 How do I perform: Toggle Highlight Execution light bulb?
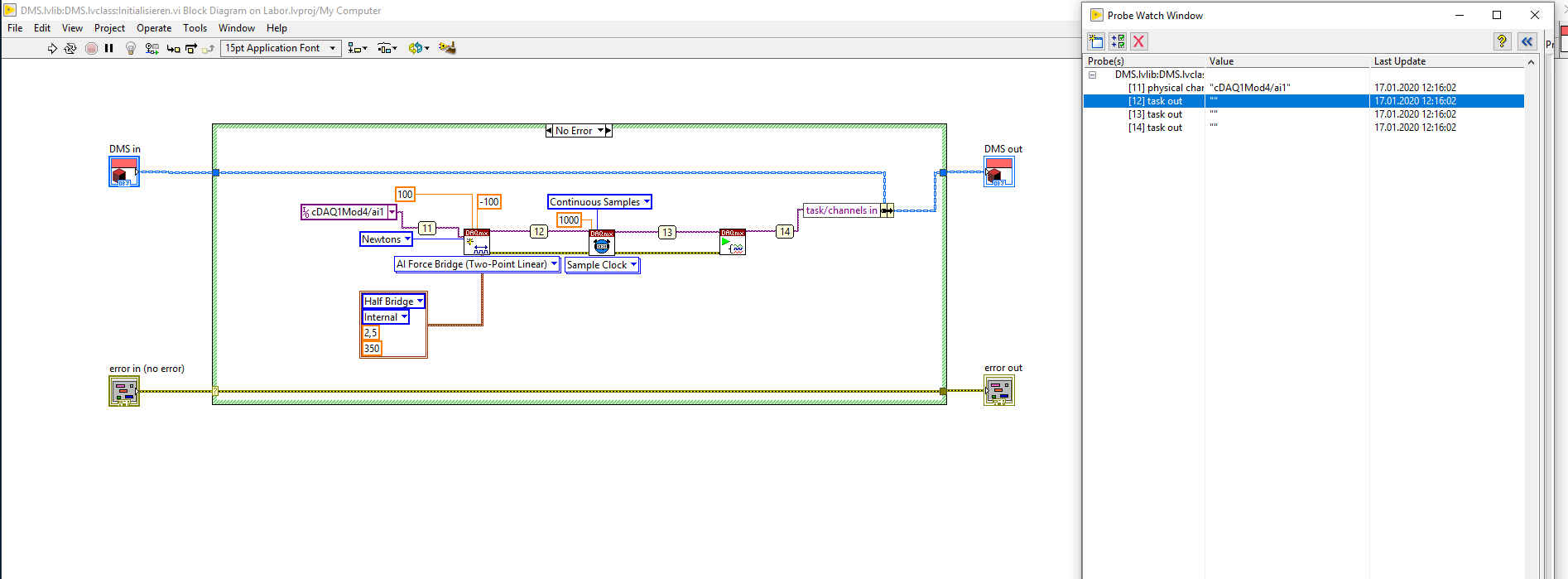[x=131, y=48]
